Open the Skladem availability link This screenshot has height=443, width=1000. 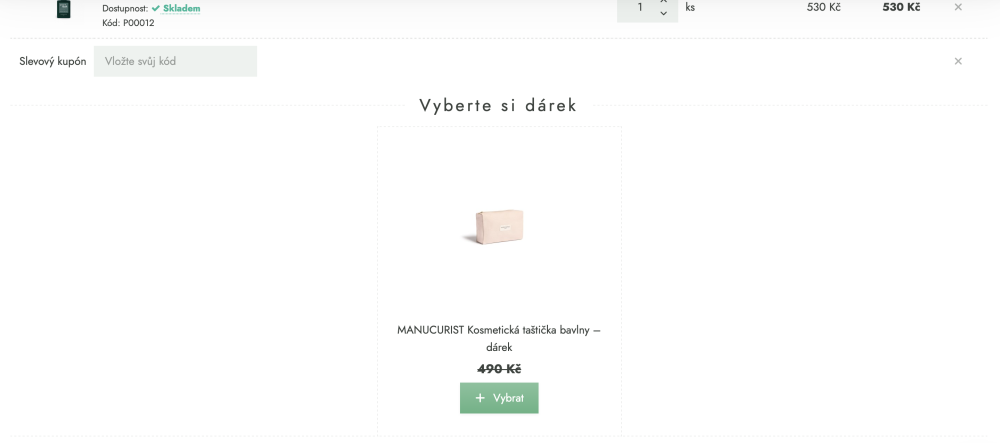point(182,8)
